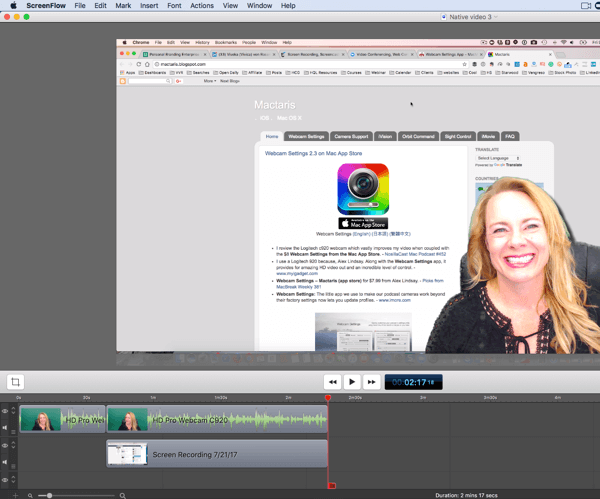Select the Screen Recording 7/21/17 clip

click(217, 454)
